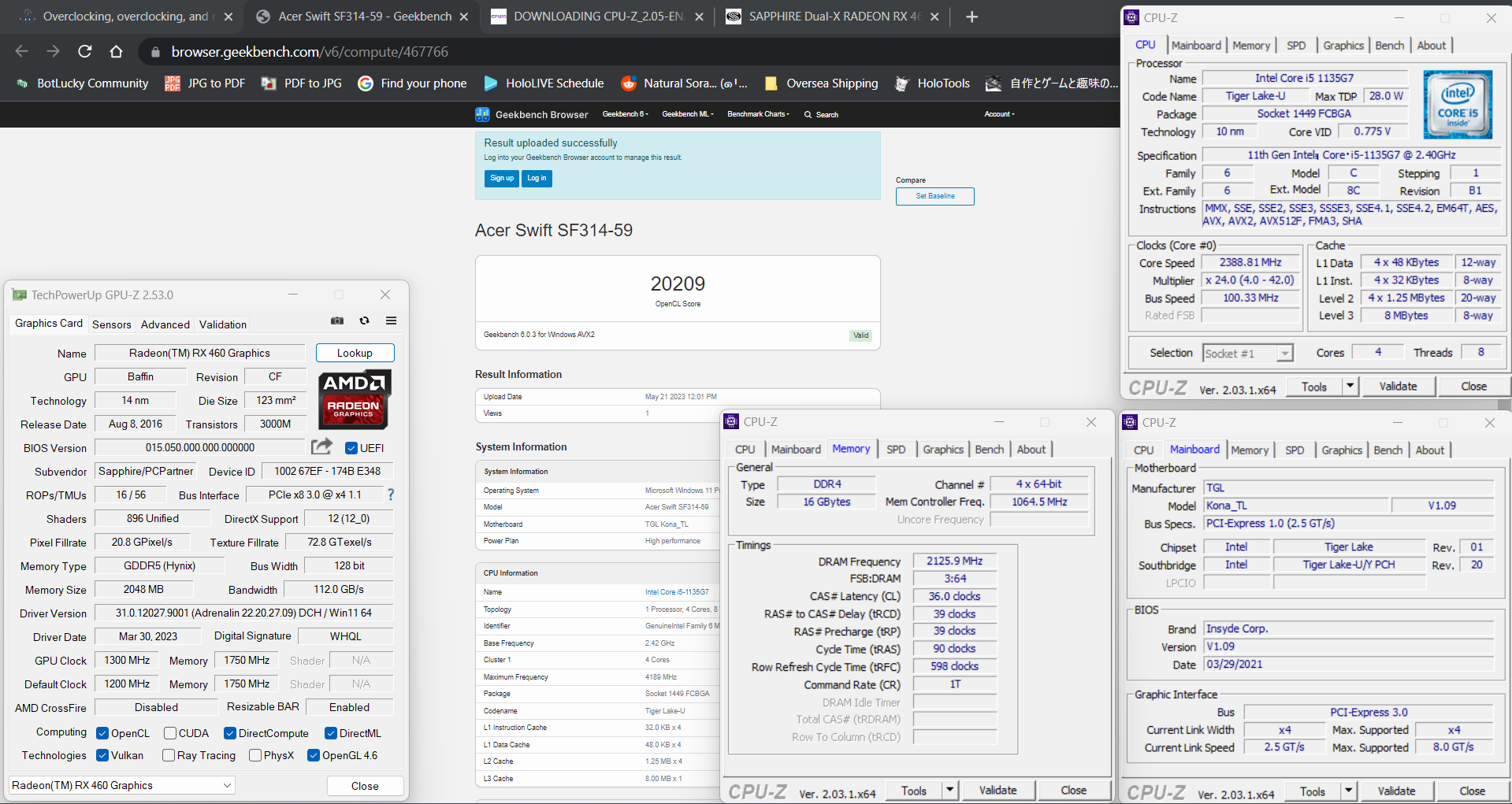Open the Socket #1 selection dropdown
This screenshot has width=1512, height=804.
tap(1248, 354)
